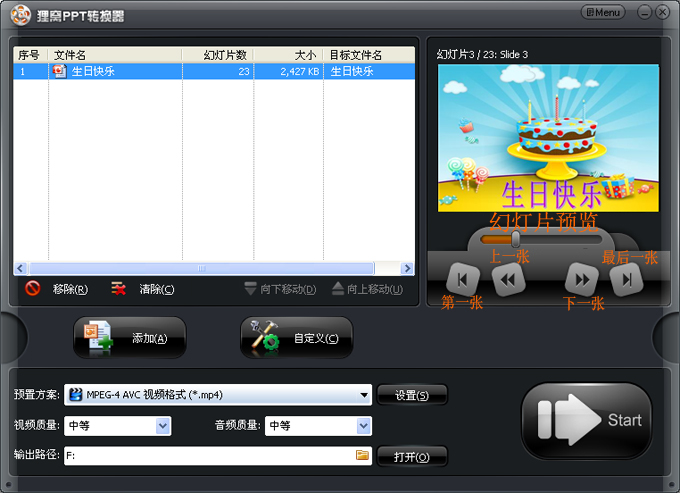Click the target file name cell 生日快乐
This screenshot has width=680, height=493.
click(x=352, y=71)
